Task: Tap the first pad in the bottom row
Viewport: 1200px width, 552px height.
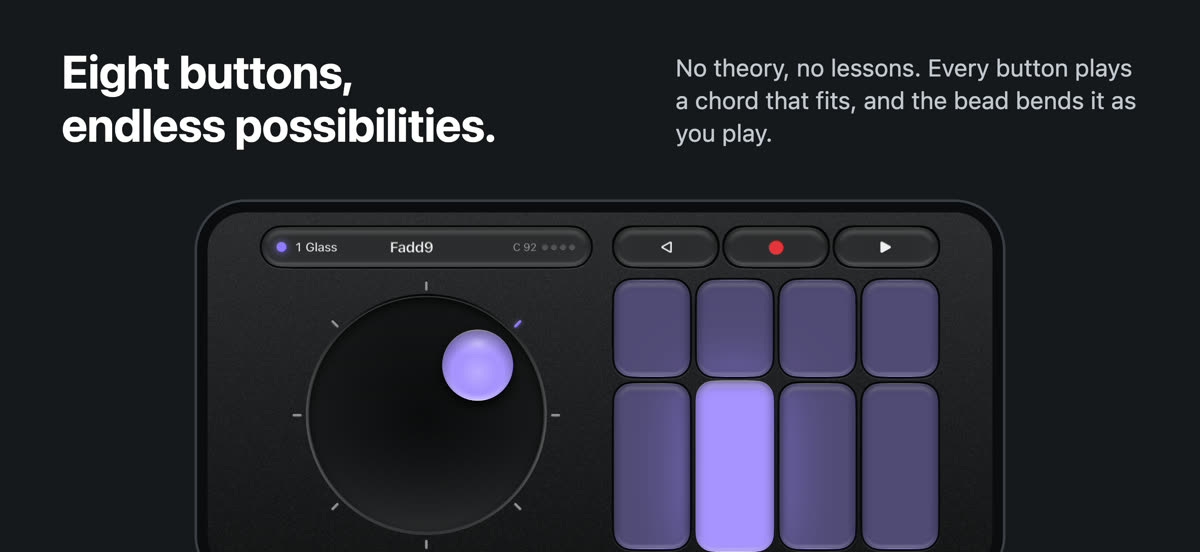Action: click(x=652, y=467)
